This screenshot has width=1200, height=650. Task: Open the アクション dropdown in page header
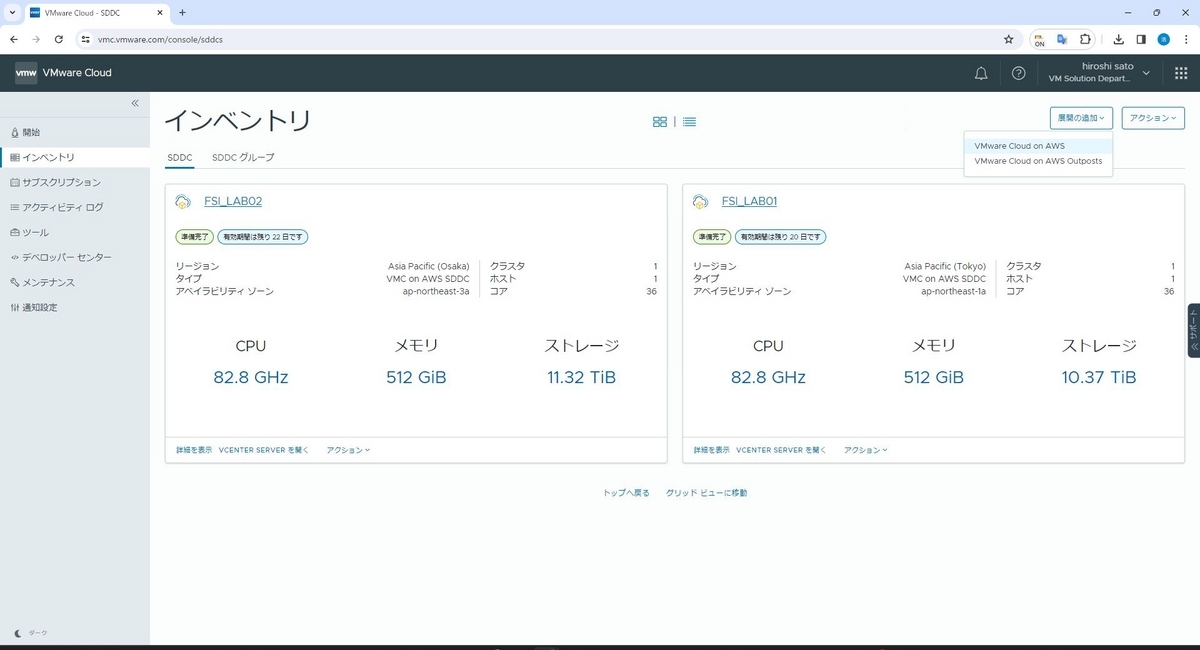(1153, 118)
